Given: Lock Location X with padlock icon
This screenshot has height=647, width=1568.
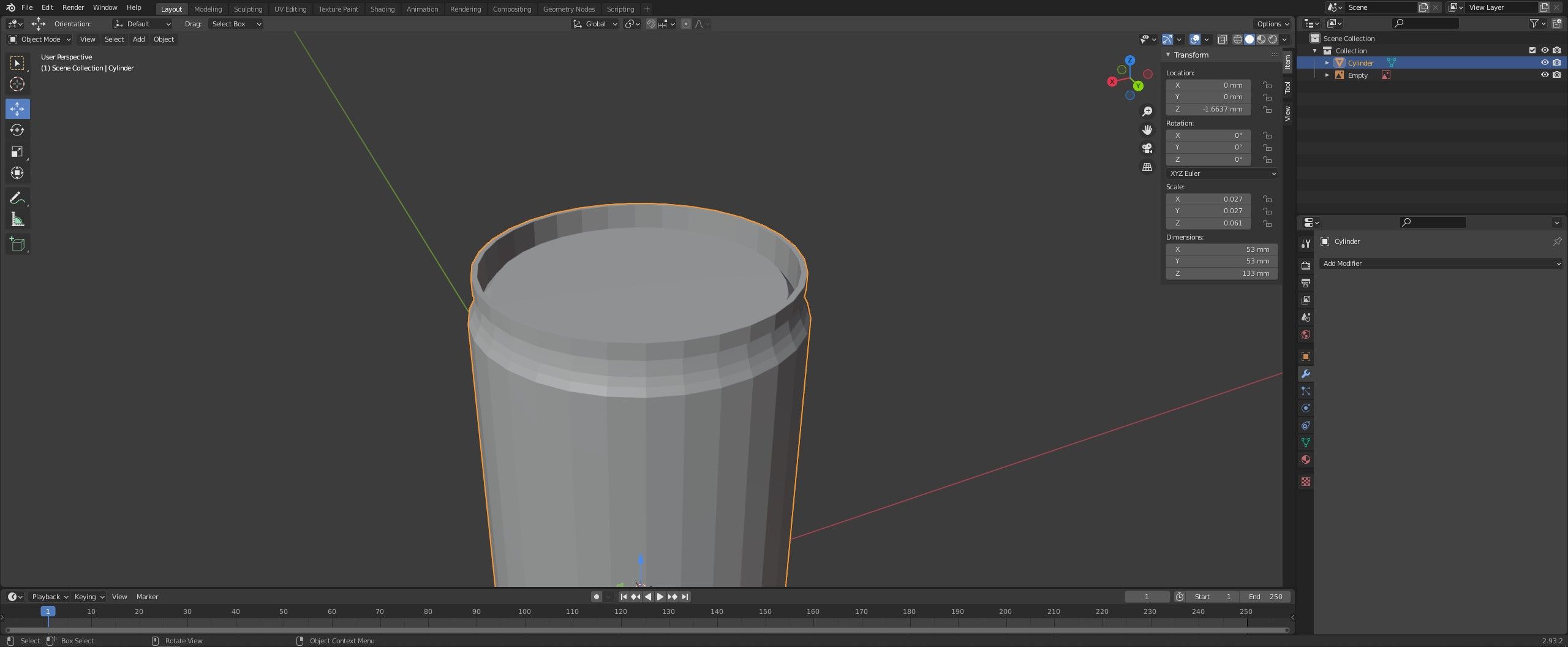Looking at the screenshot, I should [x=1267, y=85].
